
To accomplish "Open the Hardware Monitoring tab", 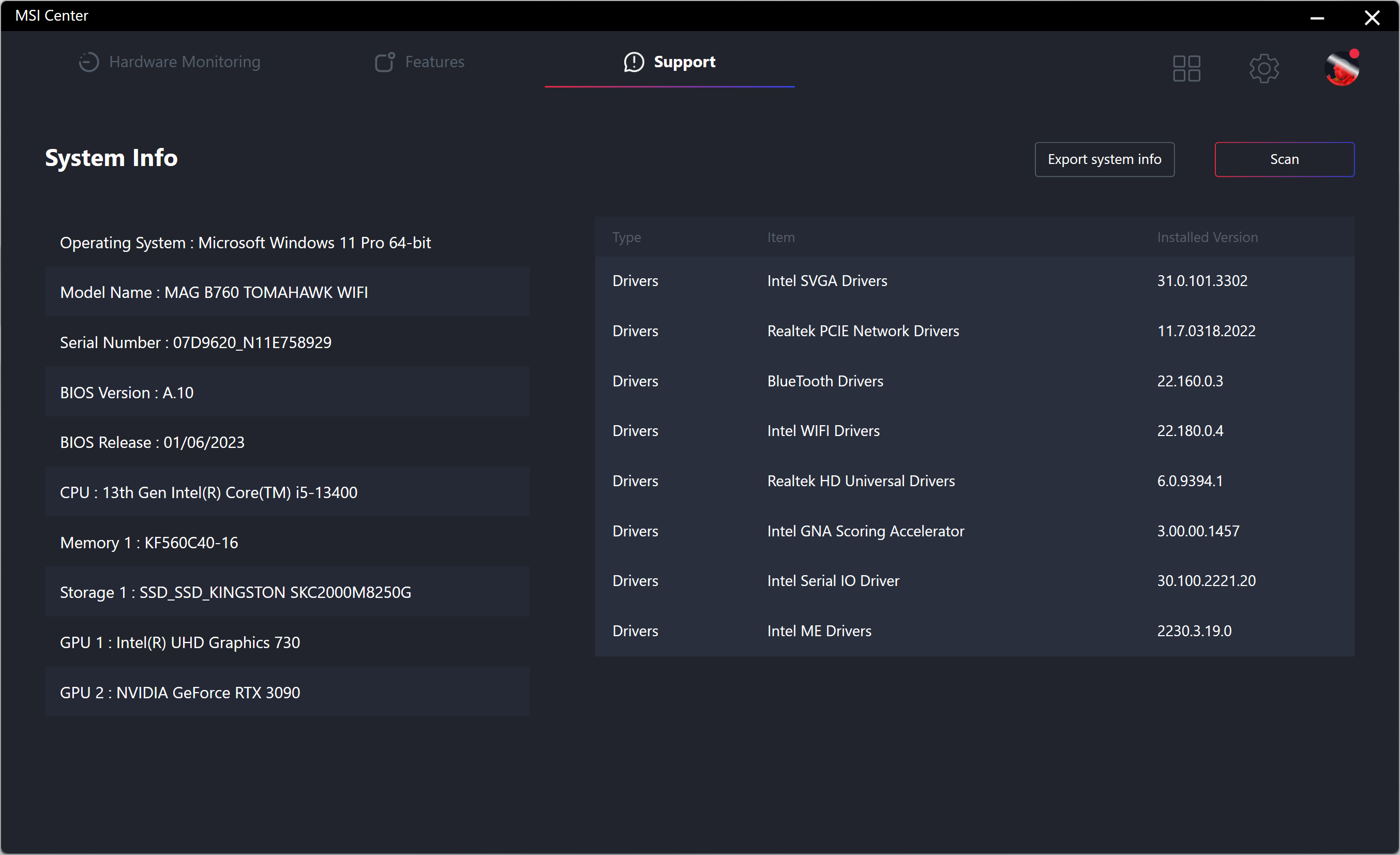I will coord(169,62).
